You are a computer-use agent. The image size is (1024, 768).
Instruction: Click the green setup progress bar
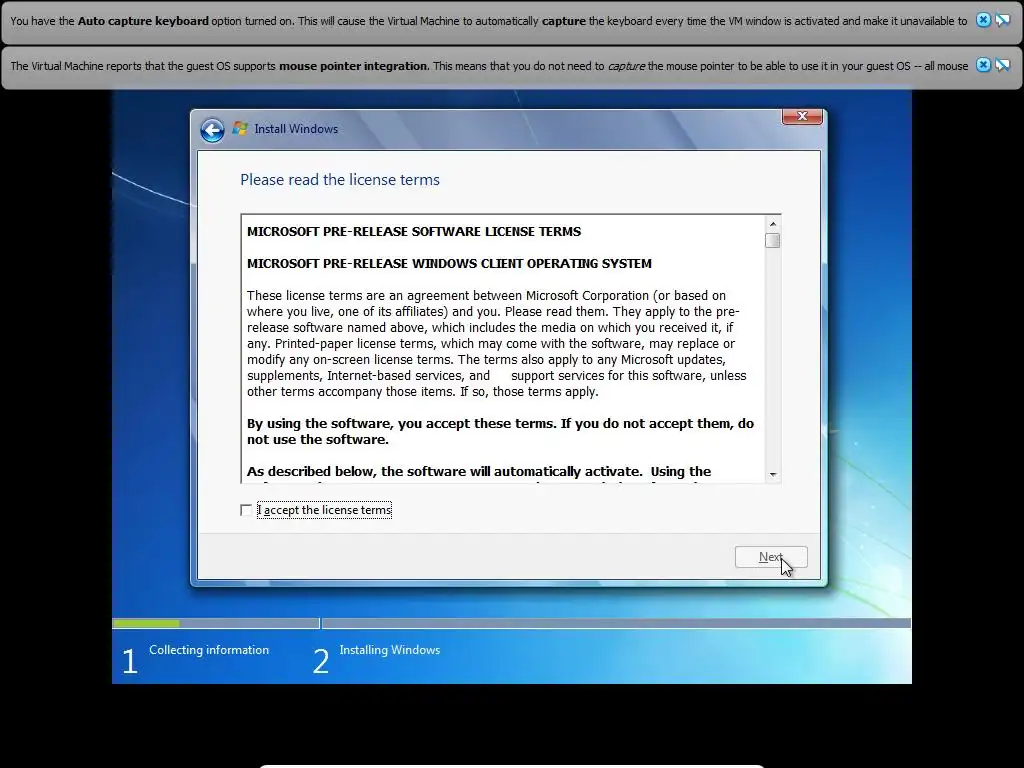tap(146, 624)
